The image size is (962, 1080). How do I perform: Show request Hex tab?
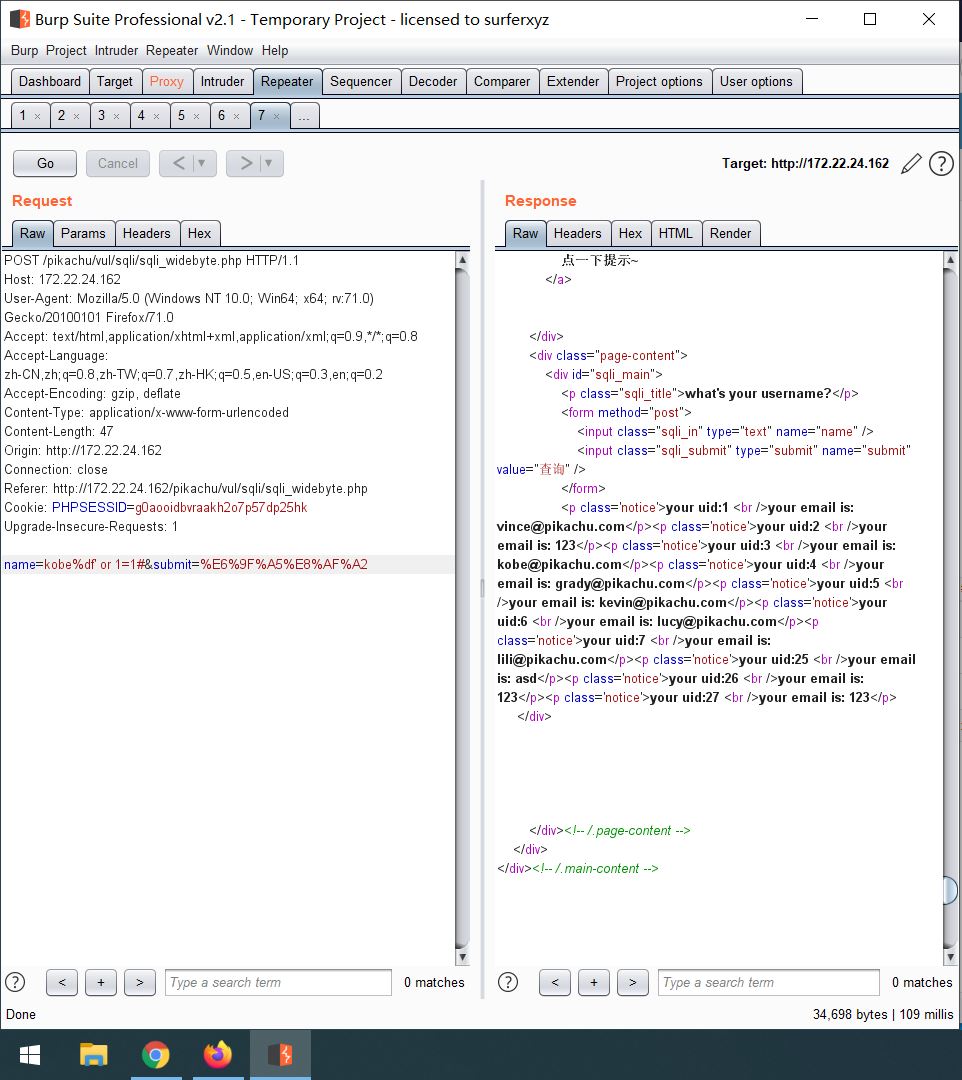200,233
